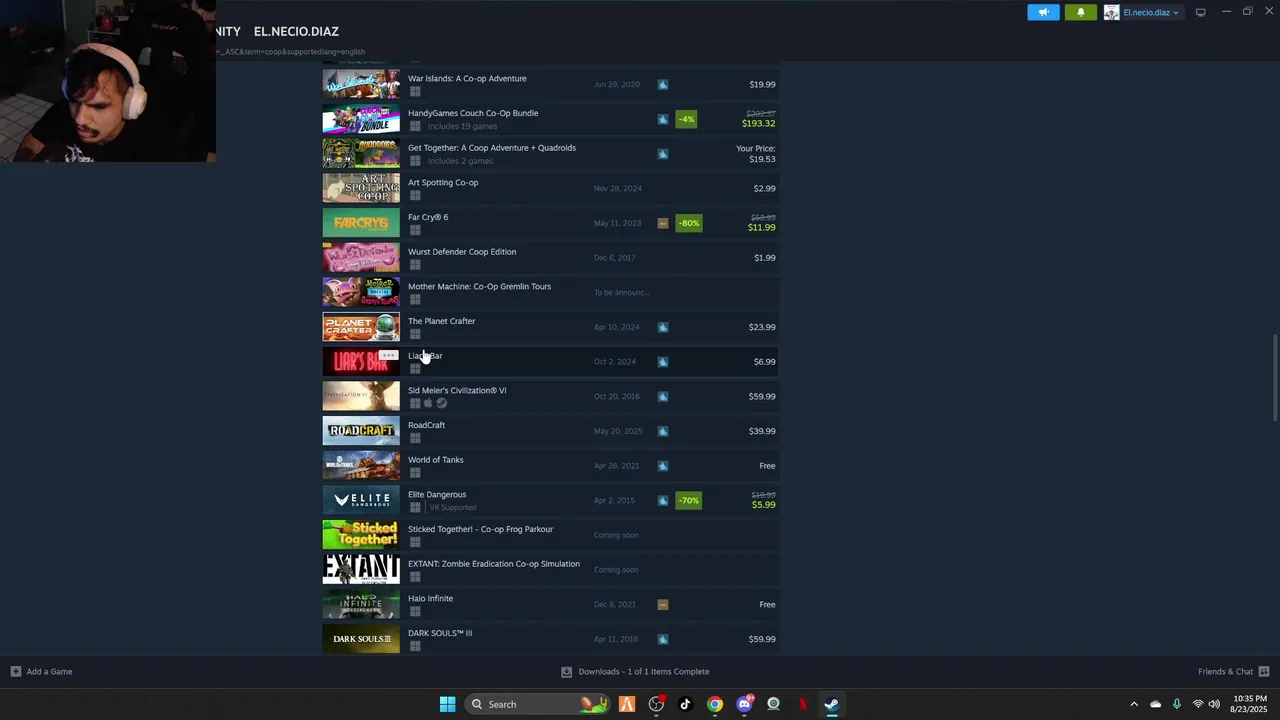Viewport: 1280px width, 720px height.
Task: Open TikTok from the taskbar
Action: pyautogui.click(x=685, y=704)
